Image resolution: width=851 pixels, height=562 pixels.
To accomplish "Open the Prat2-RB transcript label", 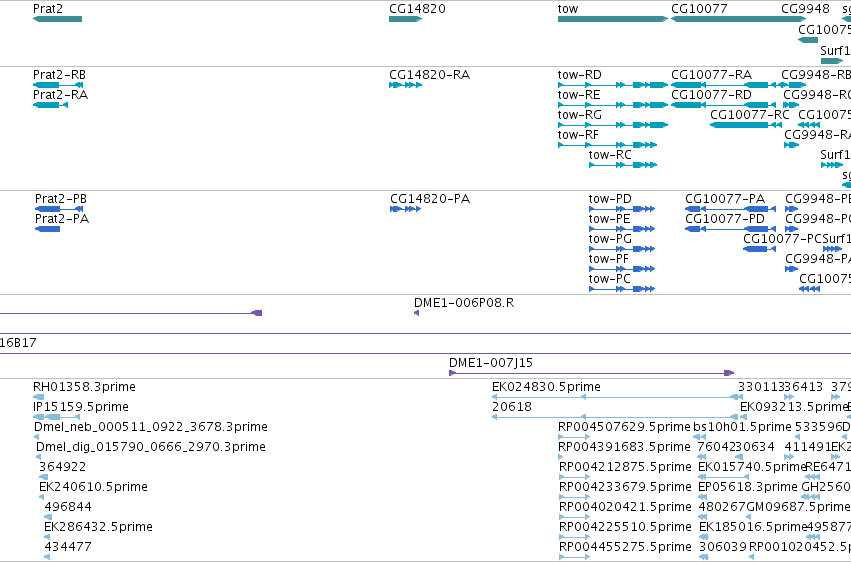I will click(59, 75).
